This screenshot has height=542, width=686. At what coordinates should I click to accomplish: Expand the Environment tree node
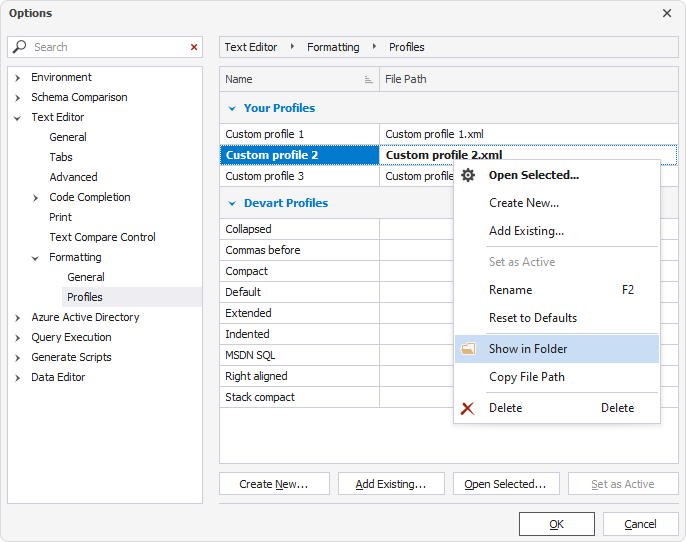(x=17, y=78)
